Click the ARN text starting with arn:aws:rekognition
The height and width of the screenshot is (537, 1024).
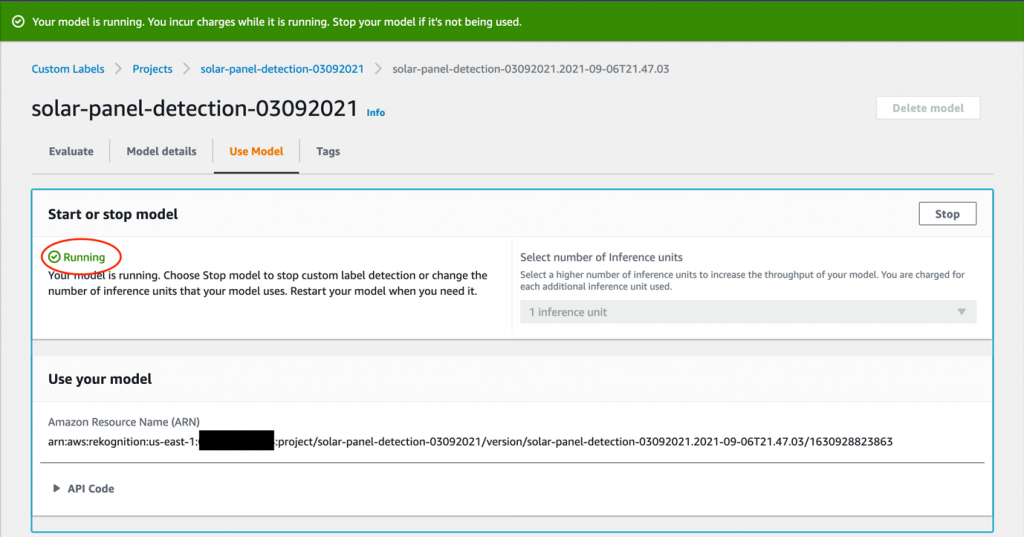pos(470,442)
